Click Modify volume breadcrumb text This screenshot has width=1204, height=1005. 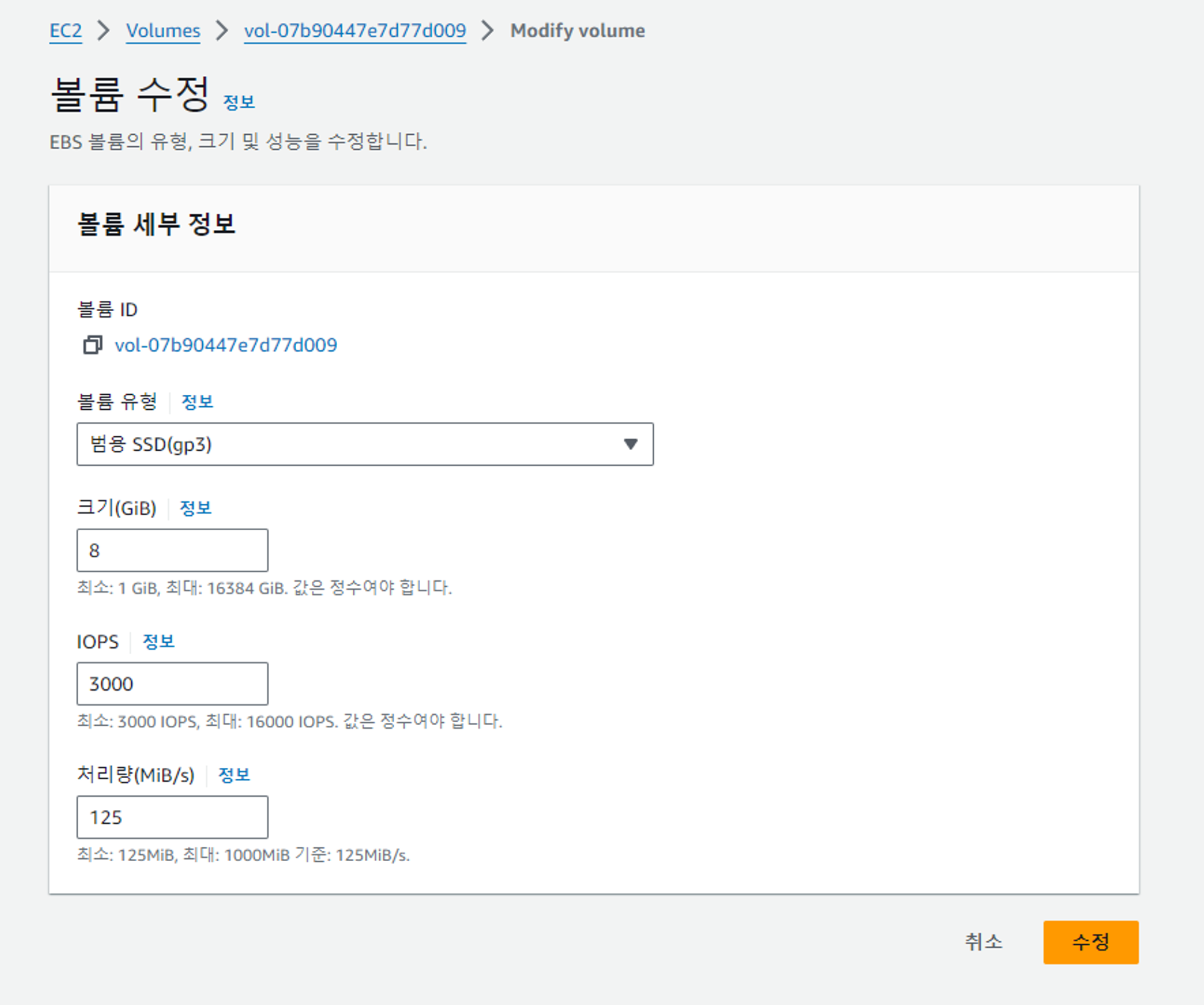577,31
